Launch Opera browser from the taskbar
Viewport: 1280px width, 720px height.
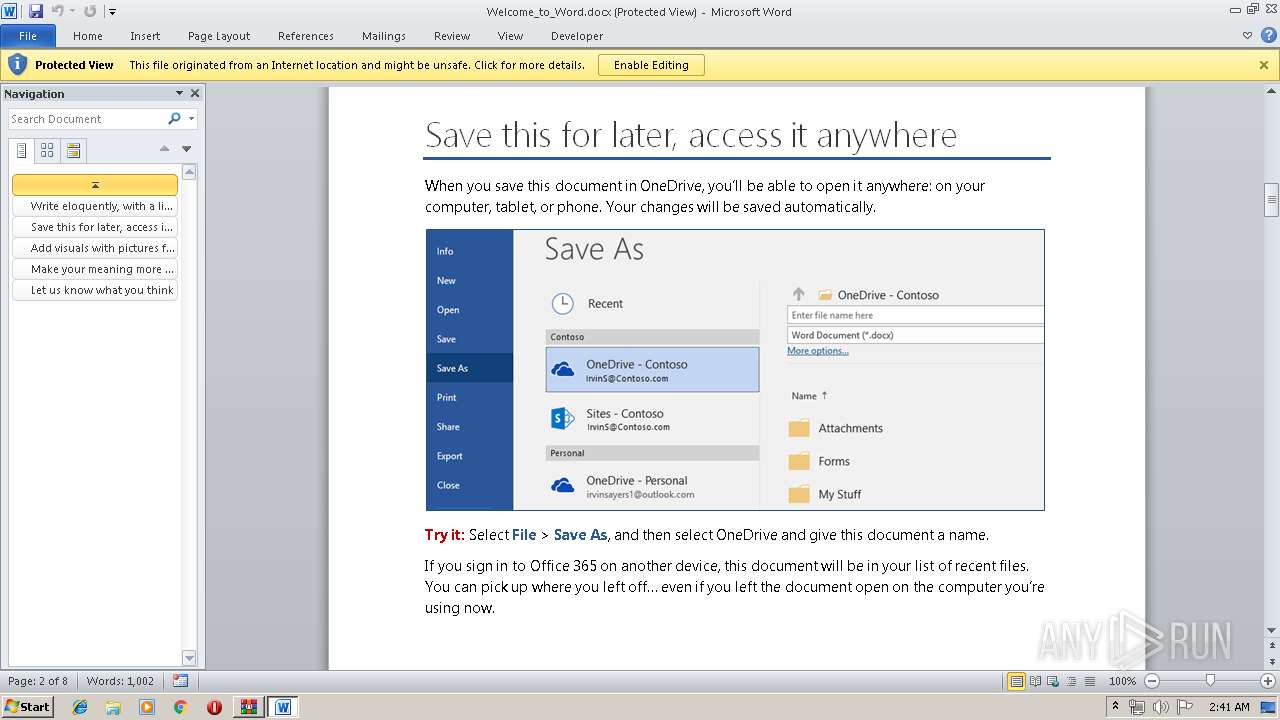[214, 707]
